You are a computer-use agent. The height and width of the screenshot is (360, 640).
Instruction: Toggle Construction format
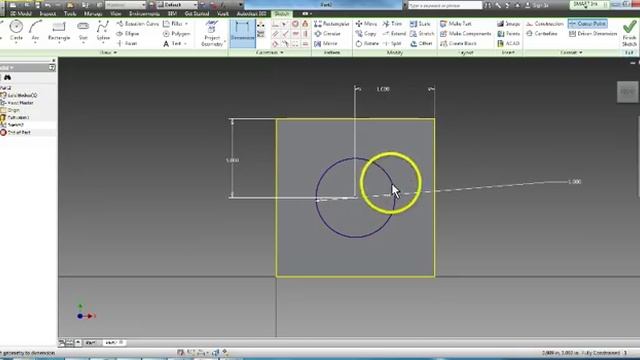(545, 24)
